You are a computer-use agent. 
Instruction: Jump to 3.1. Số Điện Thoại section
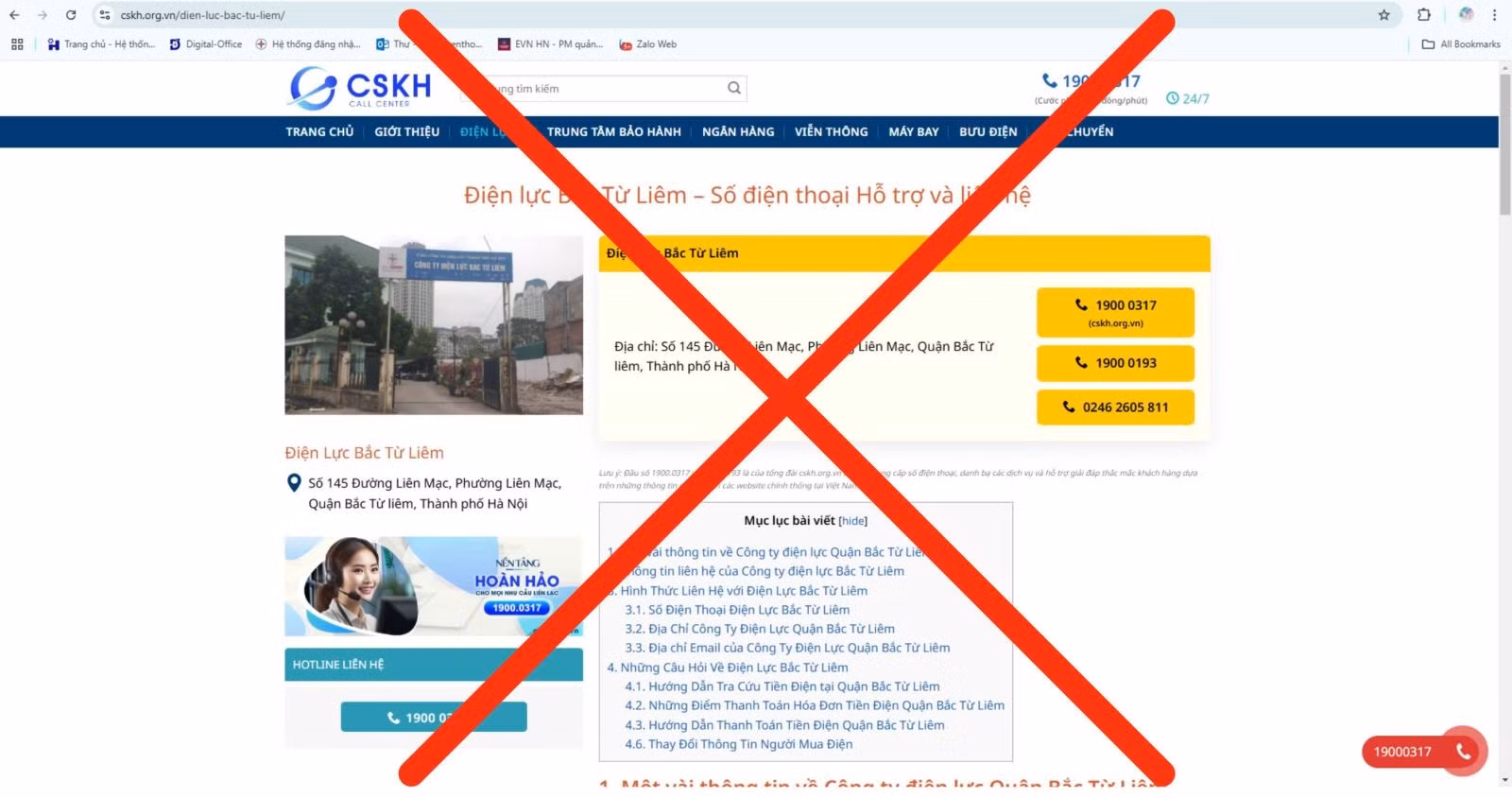(x=737, y=610)
